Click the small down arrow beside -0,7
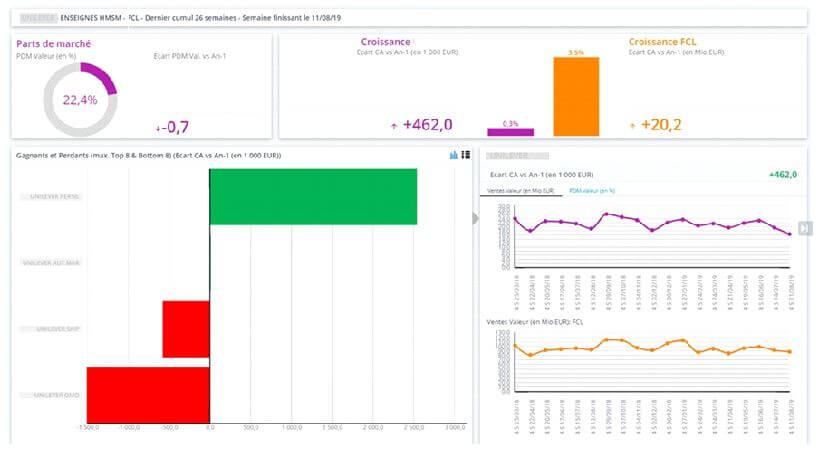This screenshot has width=824, height=462. coord(158,129)
